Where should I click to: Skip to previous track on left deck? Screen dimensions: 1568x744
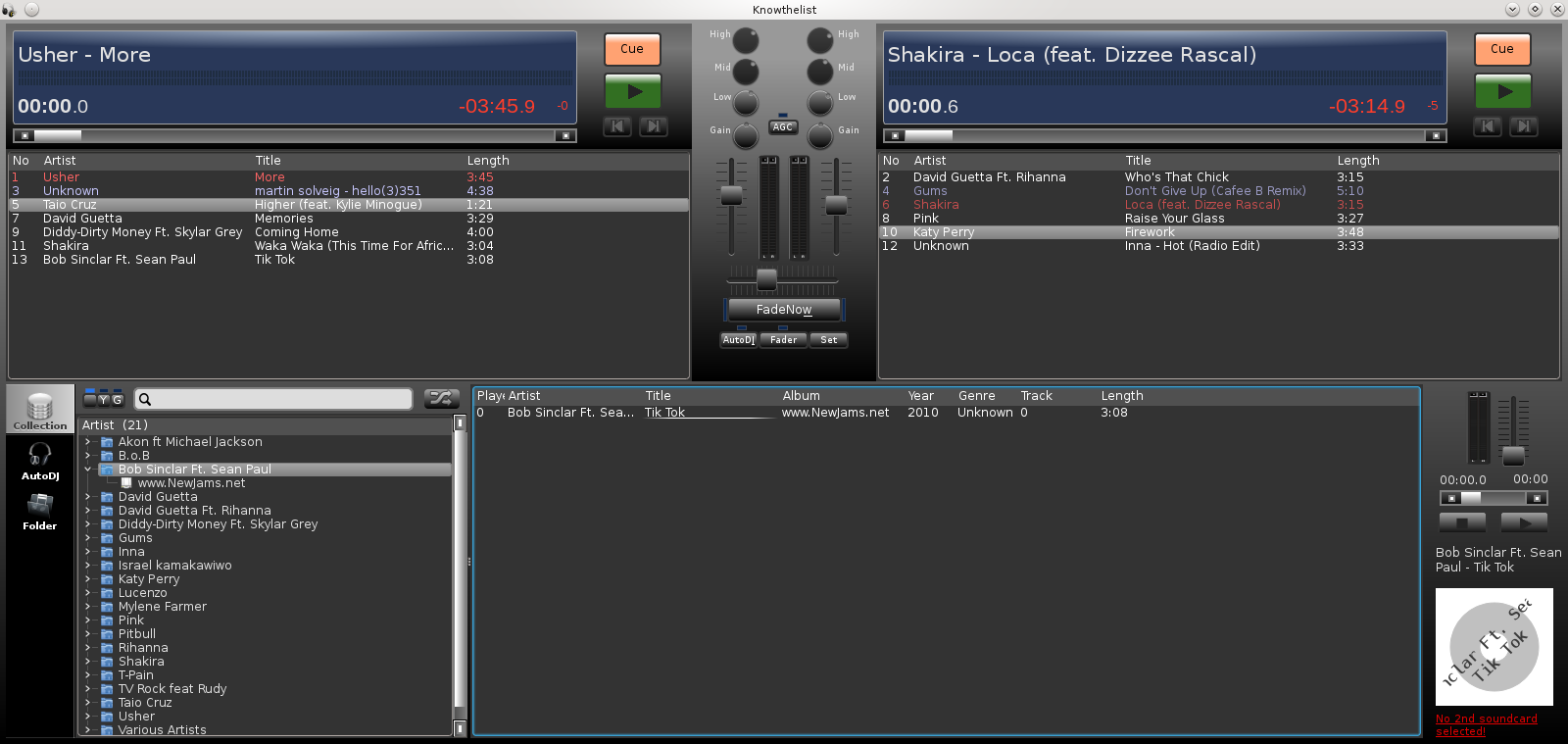point(616,126)
